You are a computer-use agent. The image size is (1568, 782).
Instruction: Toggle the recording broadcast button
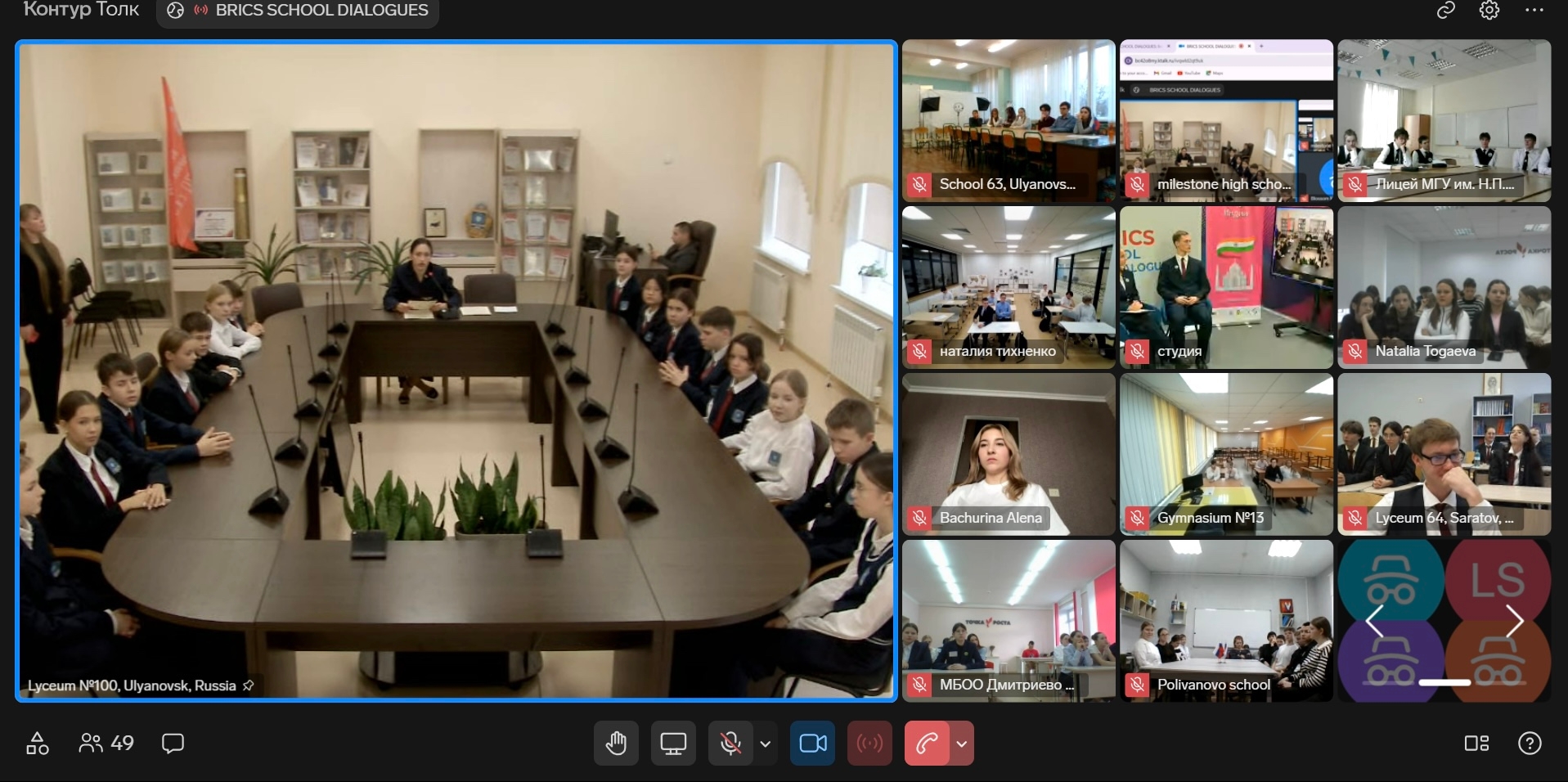coord(869,744)
